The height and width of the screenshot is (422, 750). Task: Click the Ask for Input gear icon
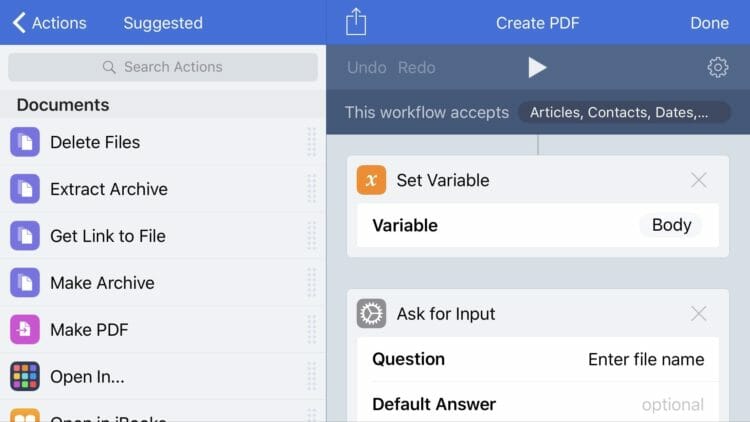(371, 314)
